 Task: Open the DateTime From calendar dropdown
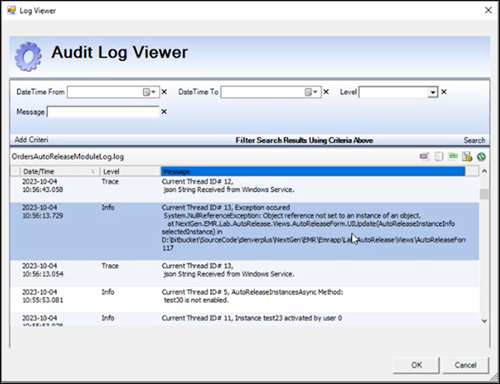(x=150, y=92)
